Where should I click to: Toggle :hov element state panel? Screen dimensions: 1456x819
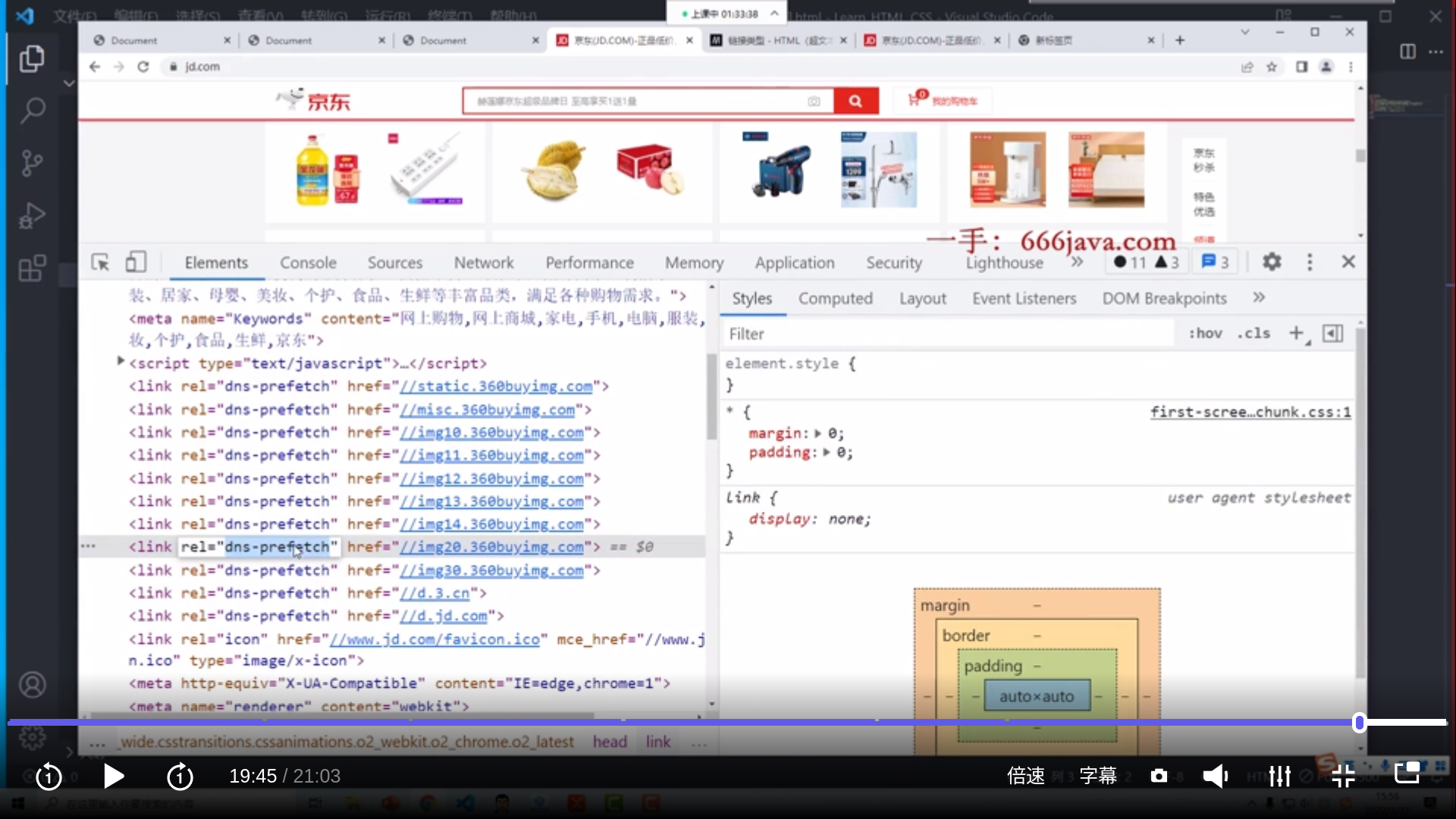point(1205,334)
